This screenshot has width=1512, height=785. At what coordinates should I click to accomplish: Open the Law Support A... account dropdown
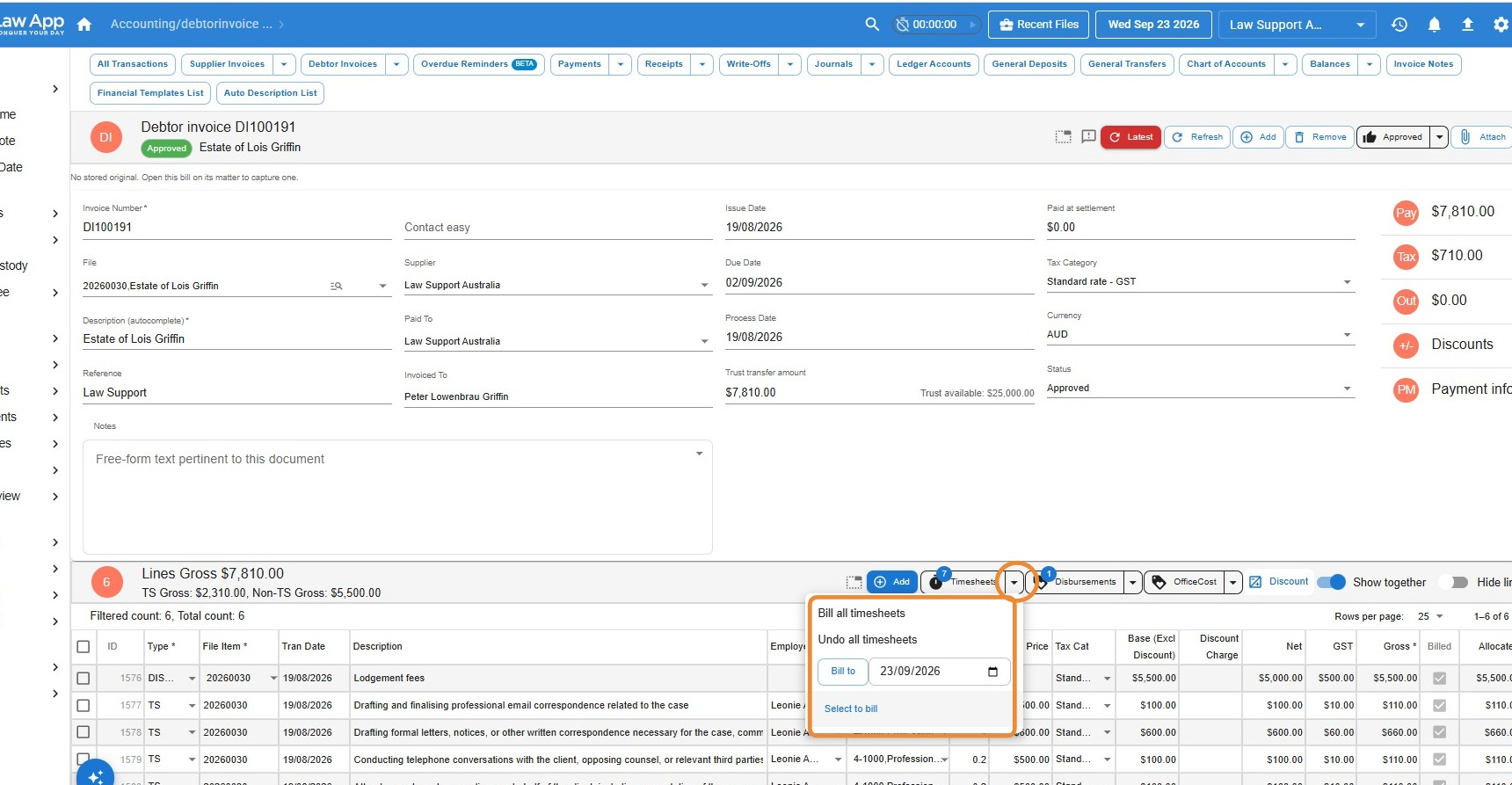[x=1298, y=25]
